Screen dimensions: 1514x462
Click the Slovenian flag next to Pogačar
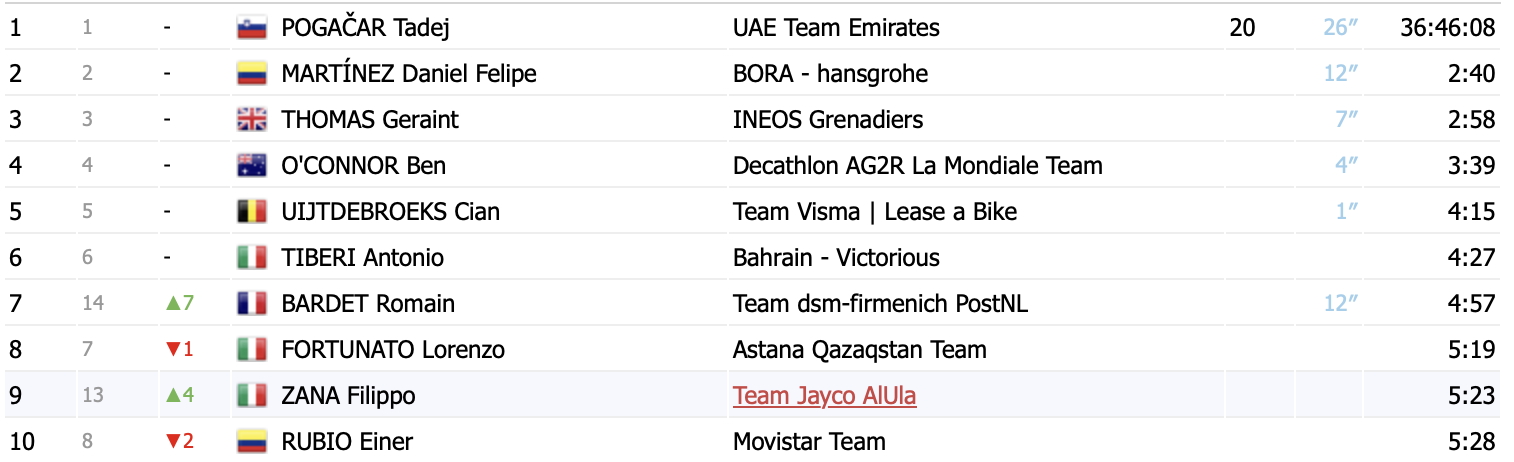pos(251,28)
